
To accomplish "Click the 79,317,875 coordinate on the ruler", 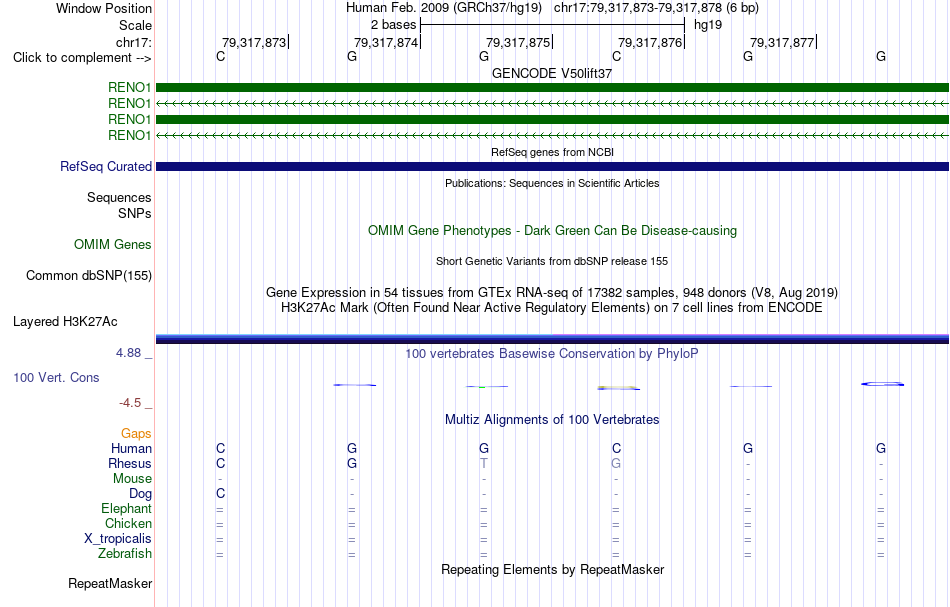I will pyautogui.click(x=518, y=42).
